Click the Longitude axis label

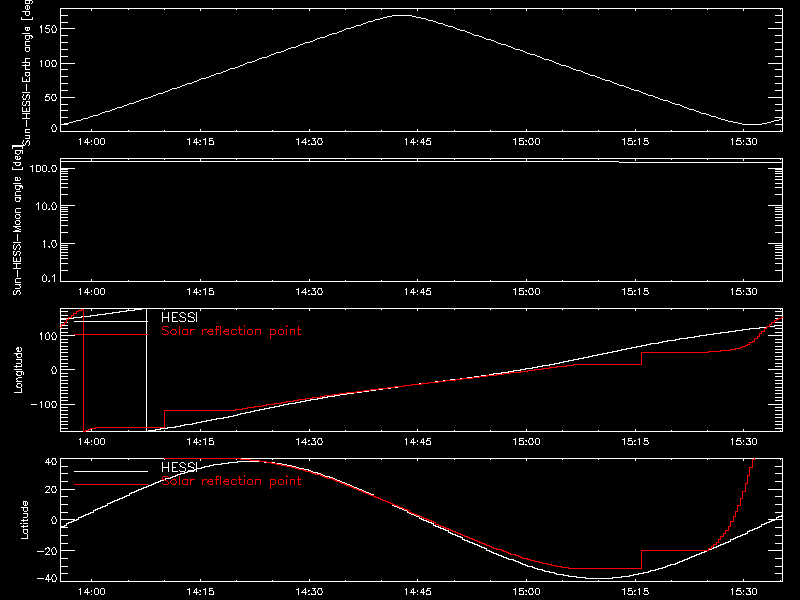[x=18, y=370]
